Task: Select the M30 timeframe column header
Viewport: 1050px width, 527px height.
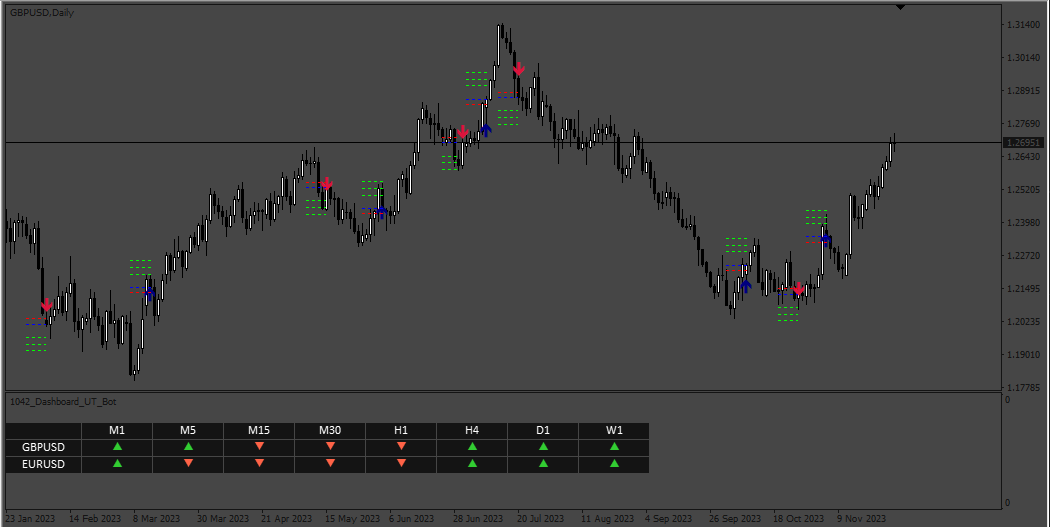Action: 330,430
